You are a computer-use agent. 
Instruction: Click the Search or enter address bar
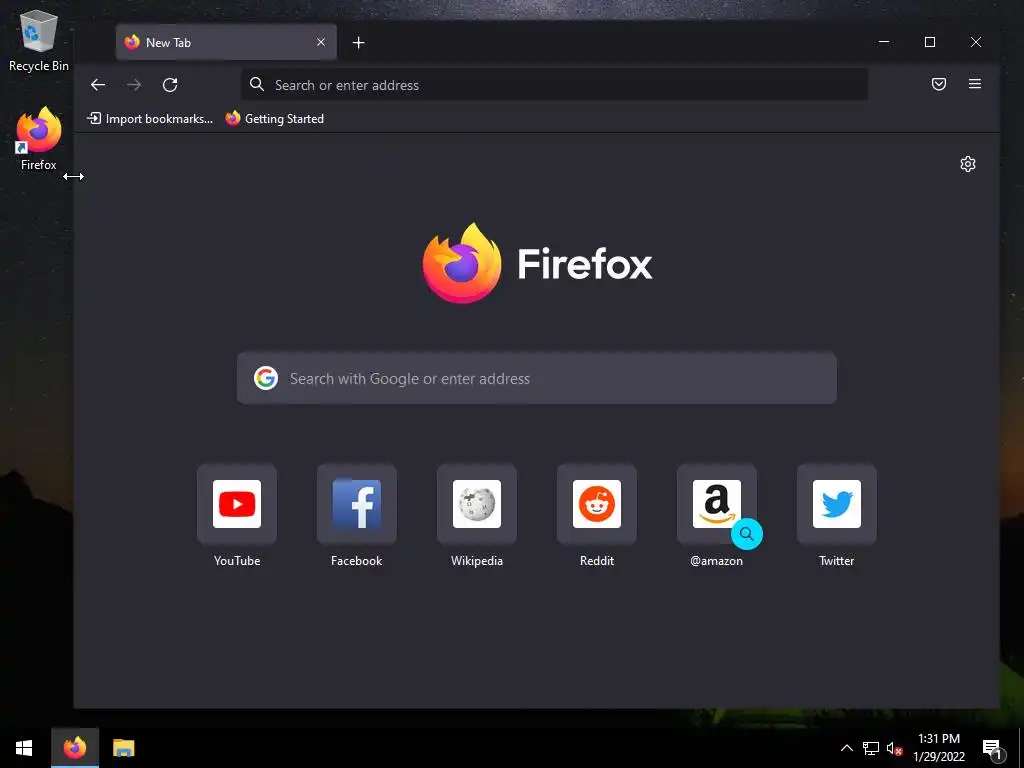tap(554, 85)
